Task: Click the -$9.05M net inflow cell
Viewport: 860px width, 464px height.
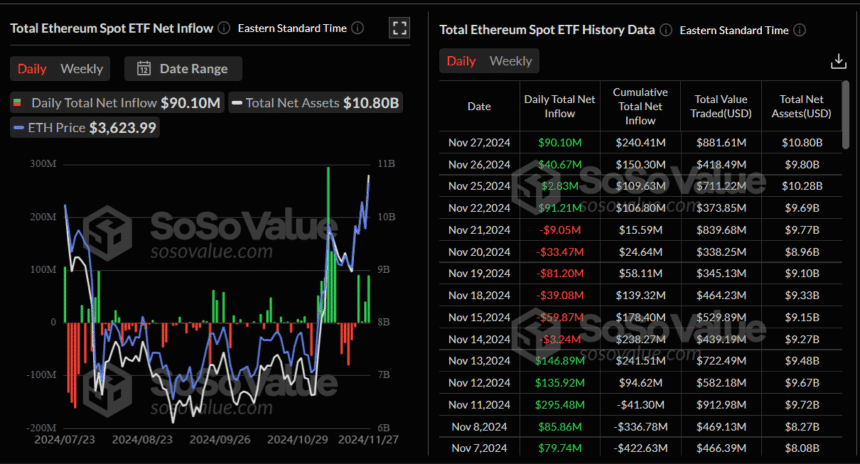Action: click(x=559, y=230)
